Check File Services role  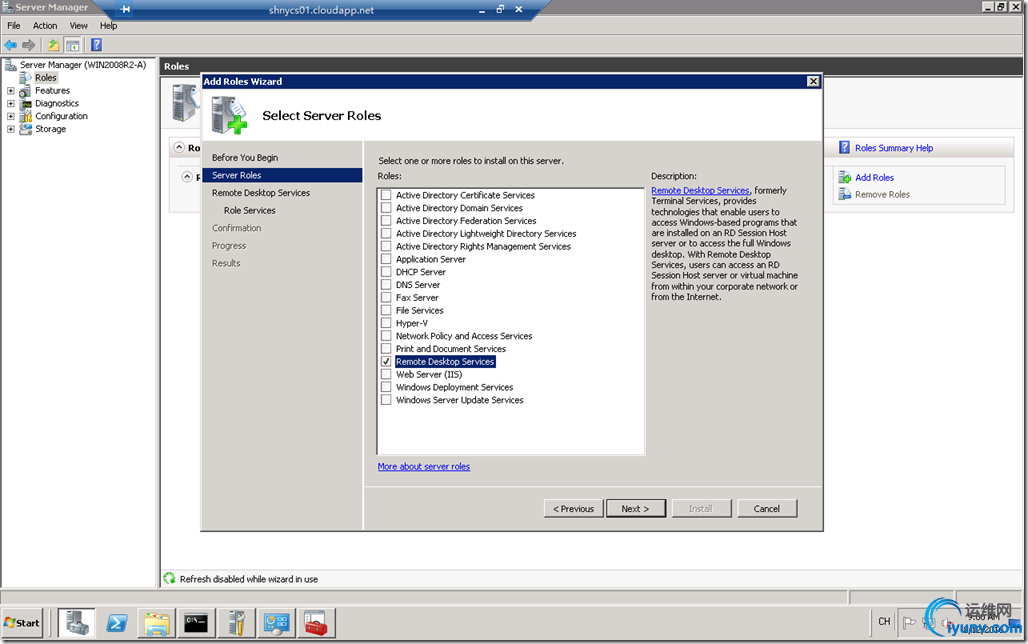click(386, 310)
